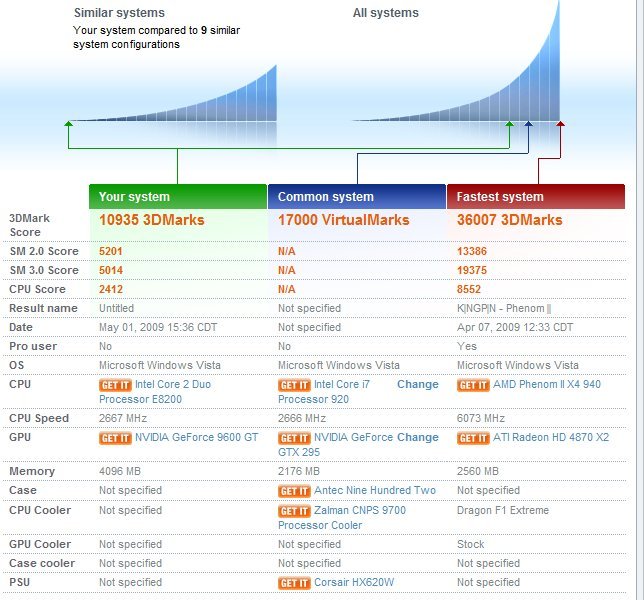Click GPU Cooler value Stock
The width and height of the screenshot is (644, 600).
pyautogui.click(x=471, y=545)
